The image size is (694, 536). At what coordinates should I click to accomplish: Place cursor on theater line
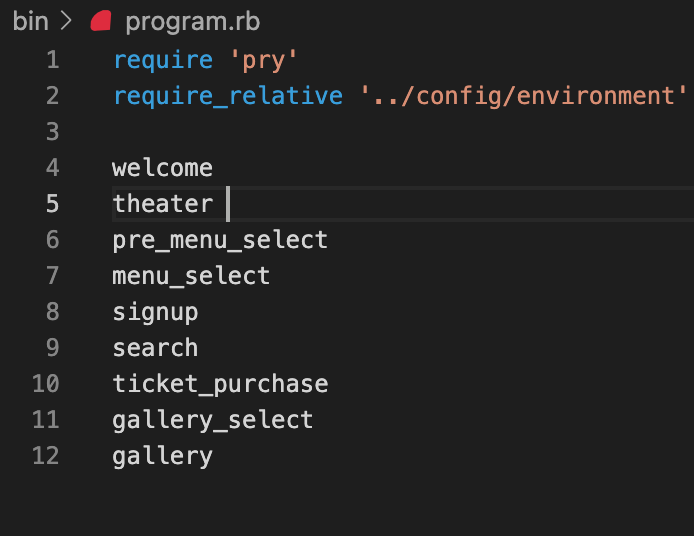point(162,204)
